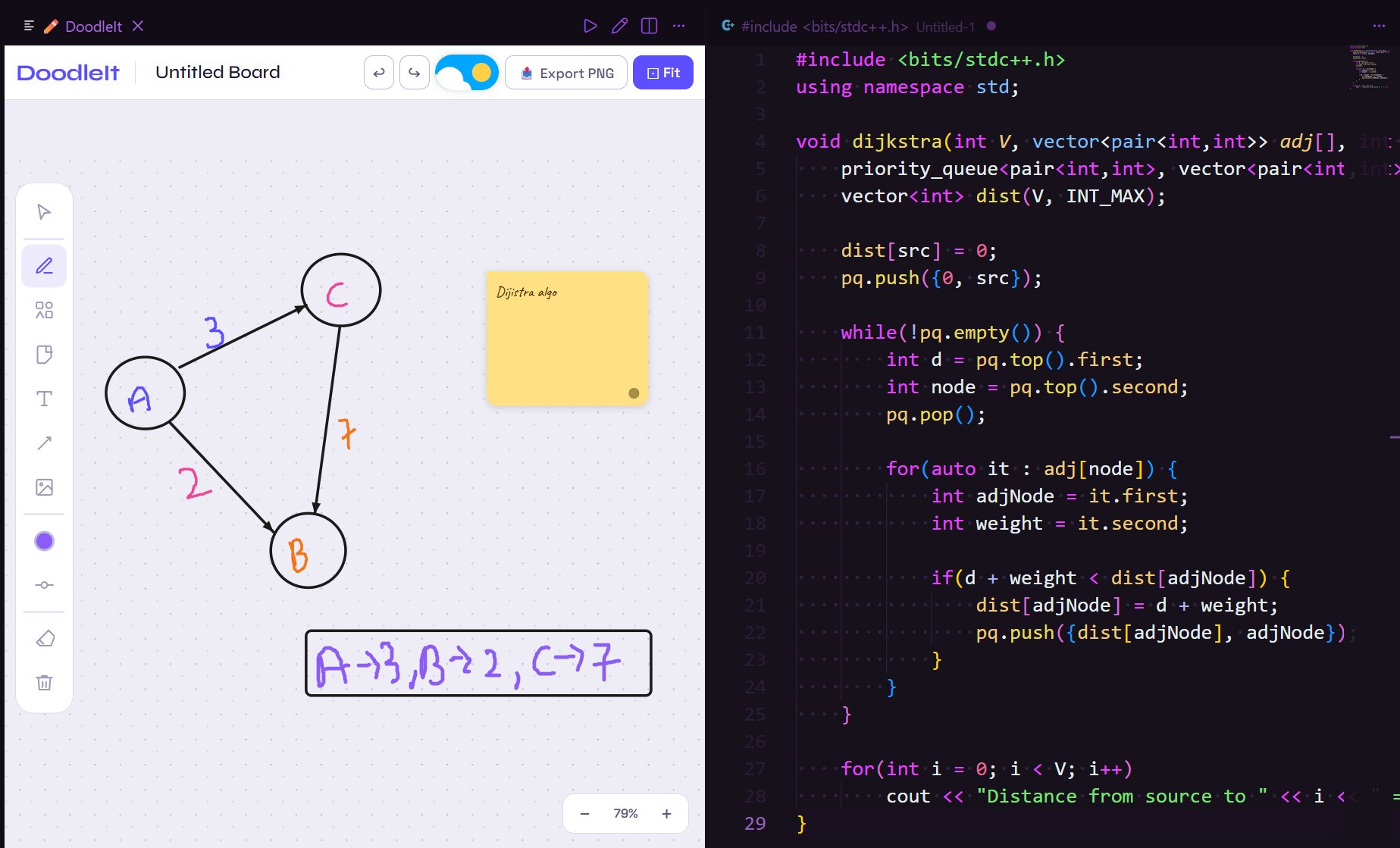Switch to the Untitled-1 code tab

[x=944, y=27]
